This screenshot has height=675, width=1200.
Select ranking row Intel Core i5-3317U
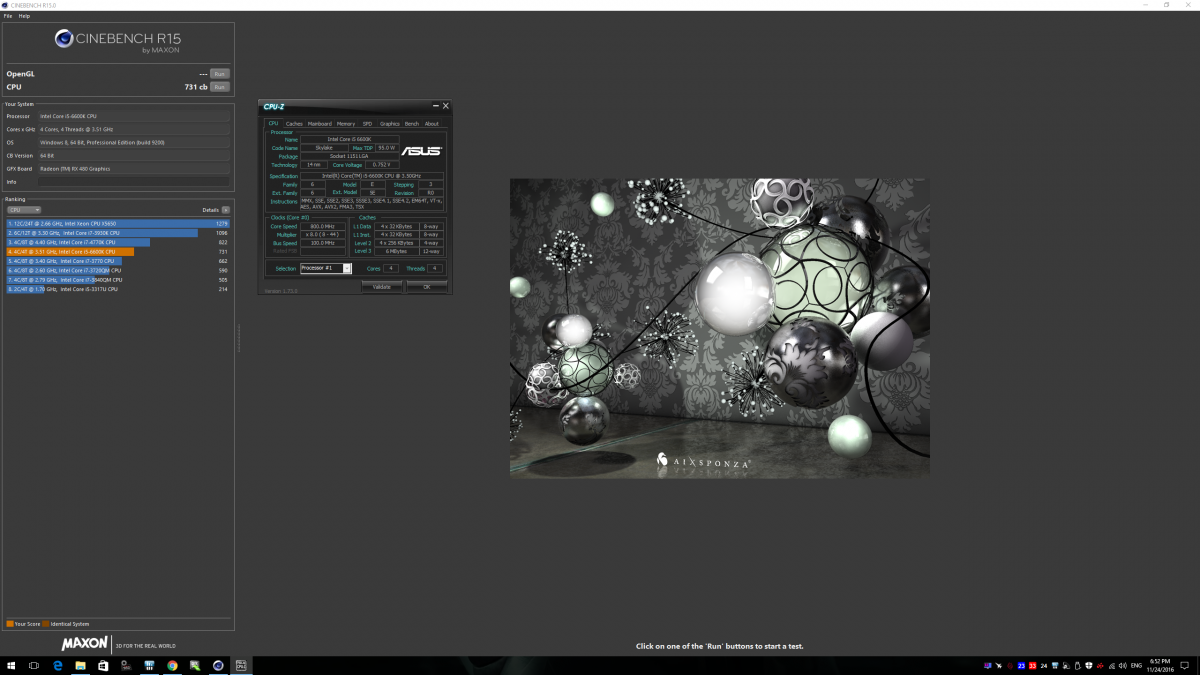(x=118, y=289)
